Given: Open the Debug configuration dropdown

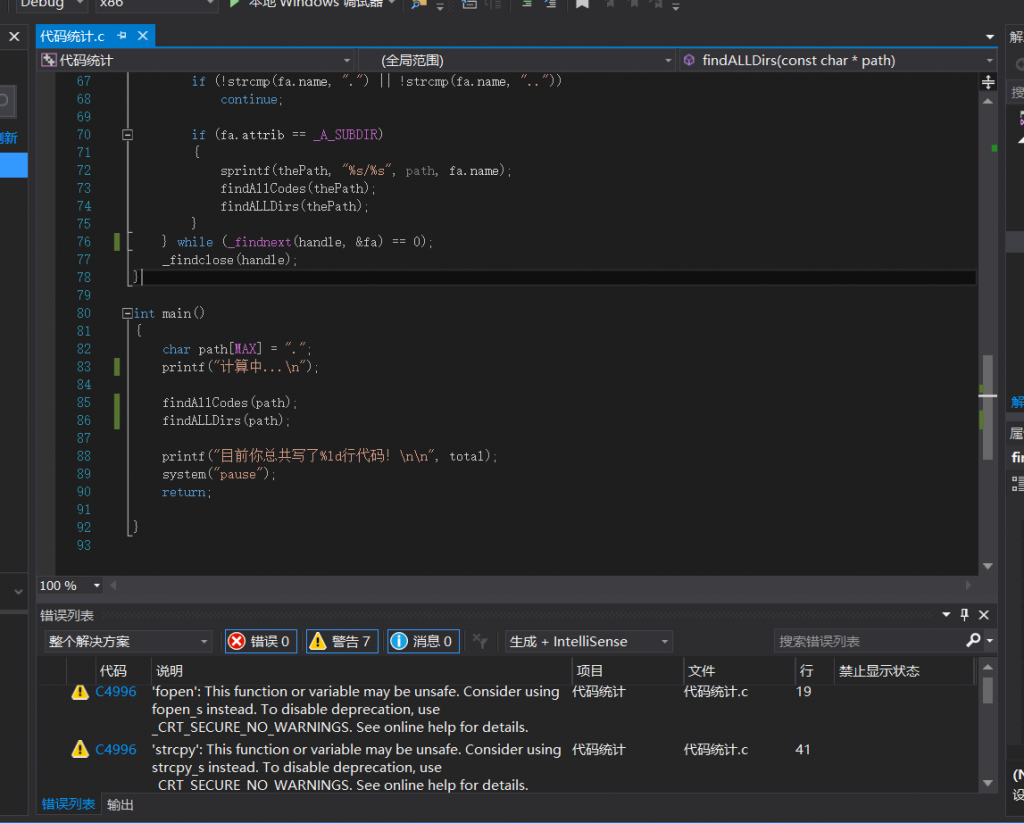Looking at the screenshot, I should pyautogui.click(x=52, y=4).
